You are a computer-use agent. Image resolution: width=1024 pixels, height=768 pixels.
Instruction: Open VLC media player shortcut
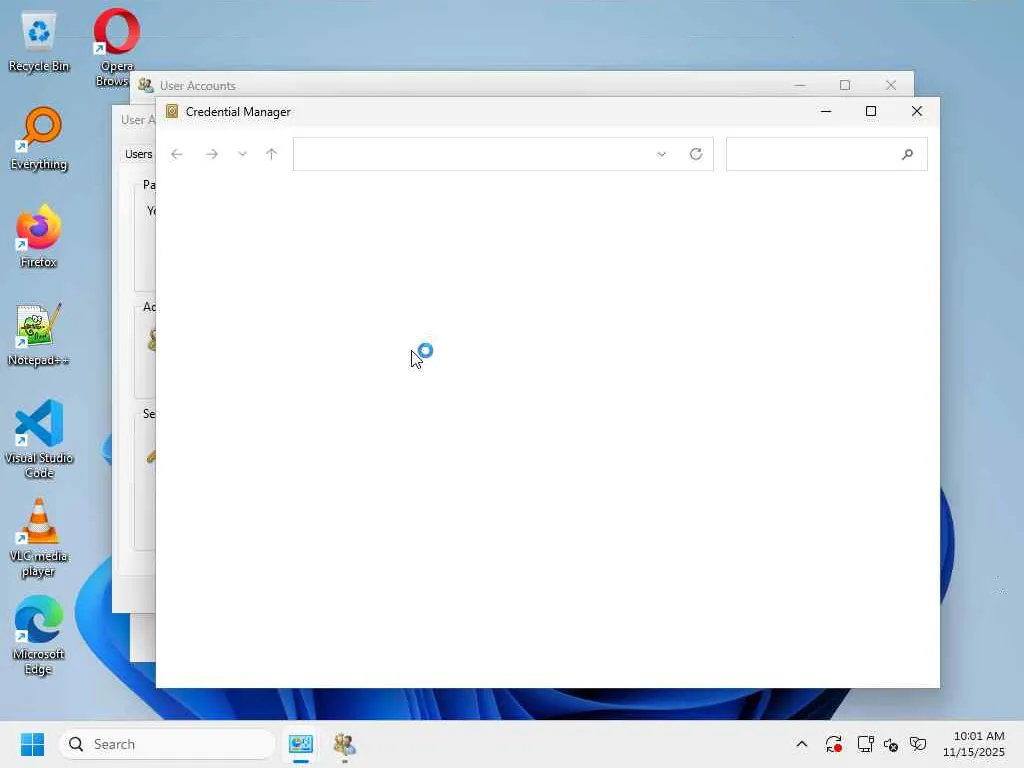(x=39, y=537)
